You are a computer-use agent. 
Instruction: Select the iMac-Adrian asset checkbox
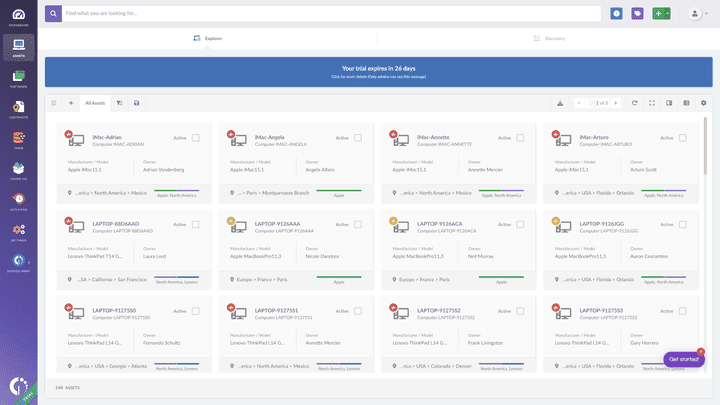click(x=196, y=138)
